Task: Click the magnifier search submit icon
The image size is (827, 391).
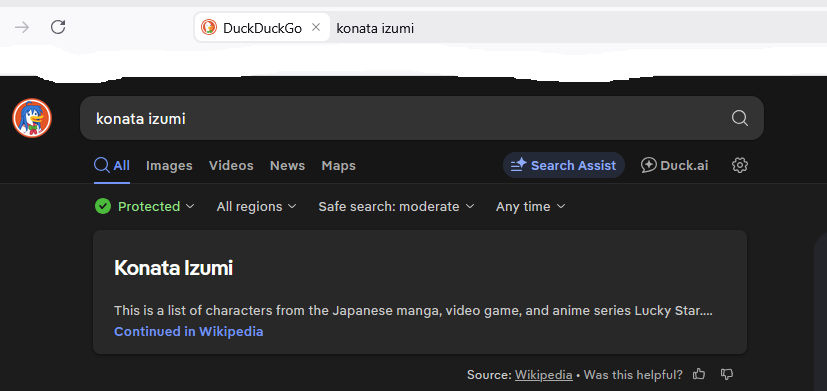Action: pos(739,118)
